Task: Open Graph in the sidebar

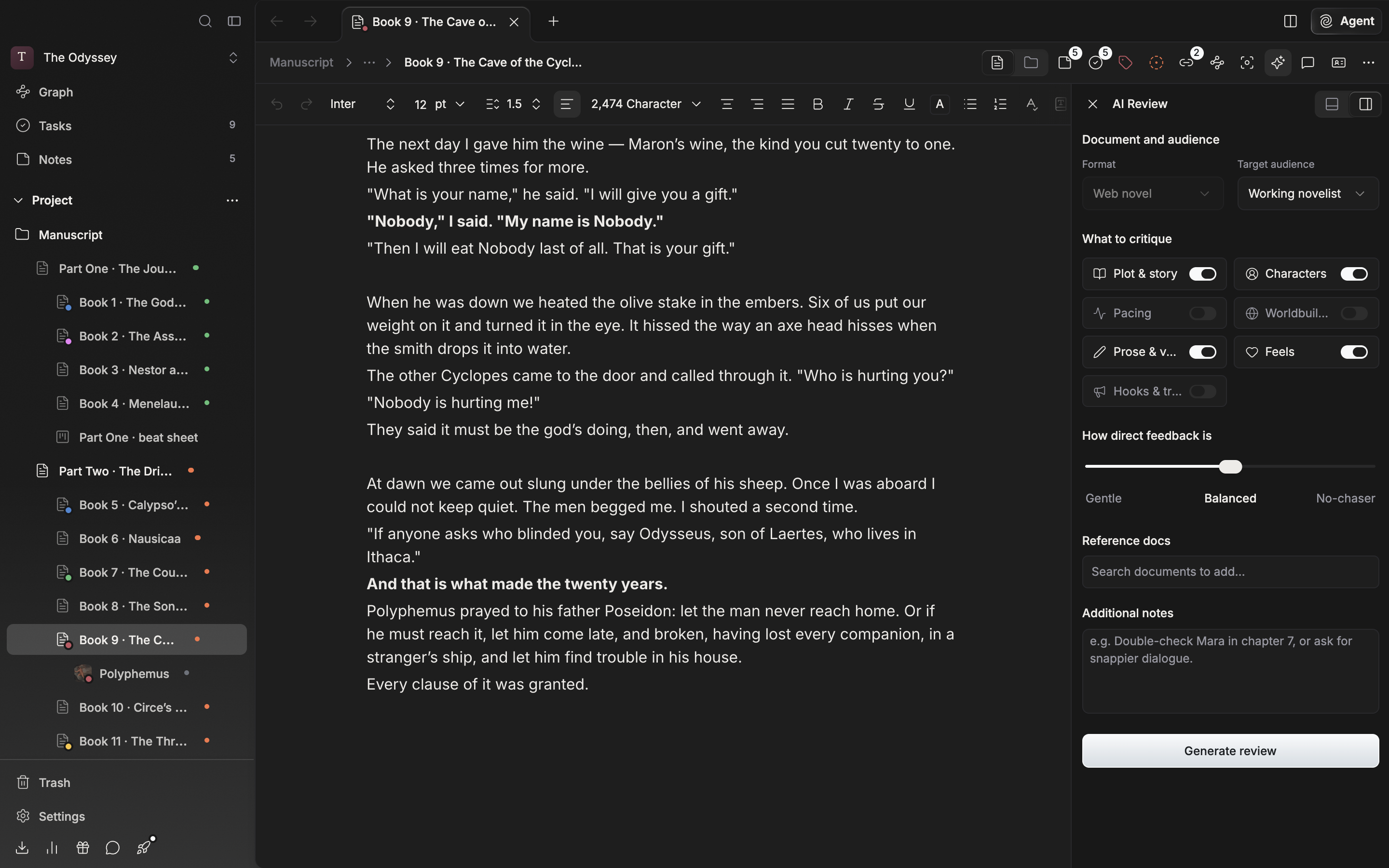Action: (126, 92)
